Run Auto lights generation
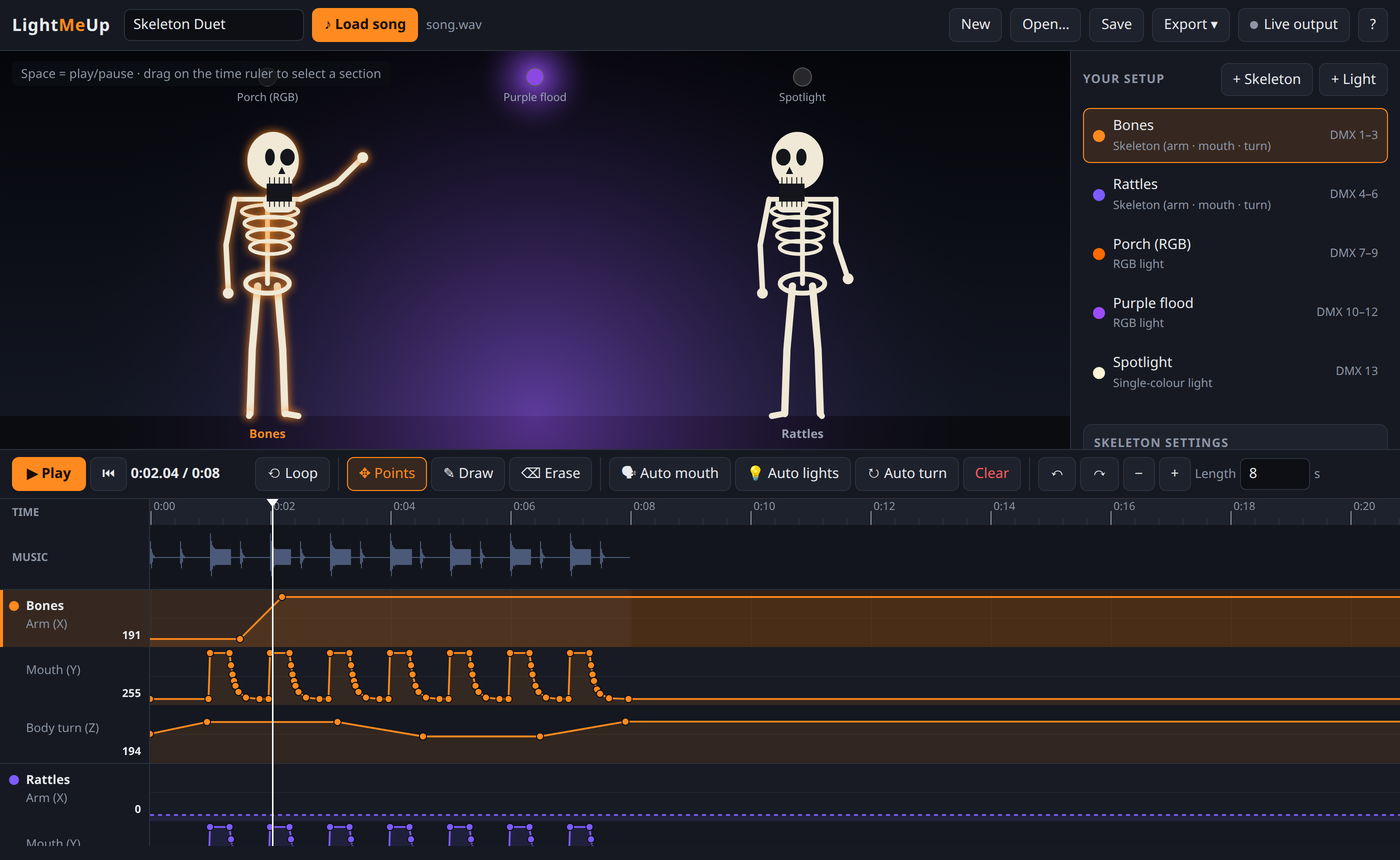This screenshot has width=1400, height=860. (793, 473)
